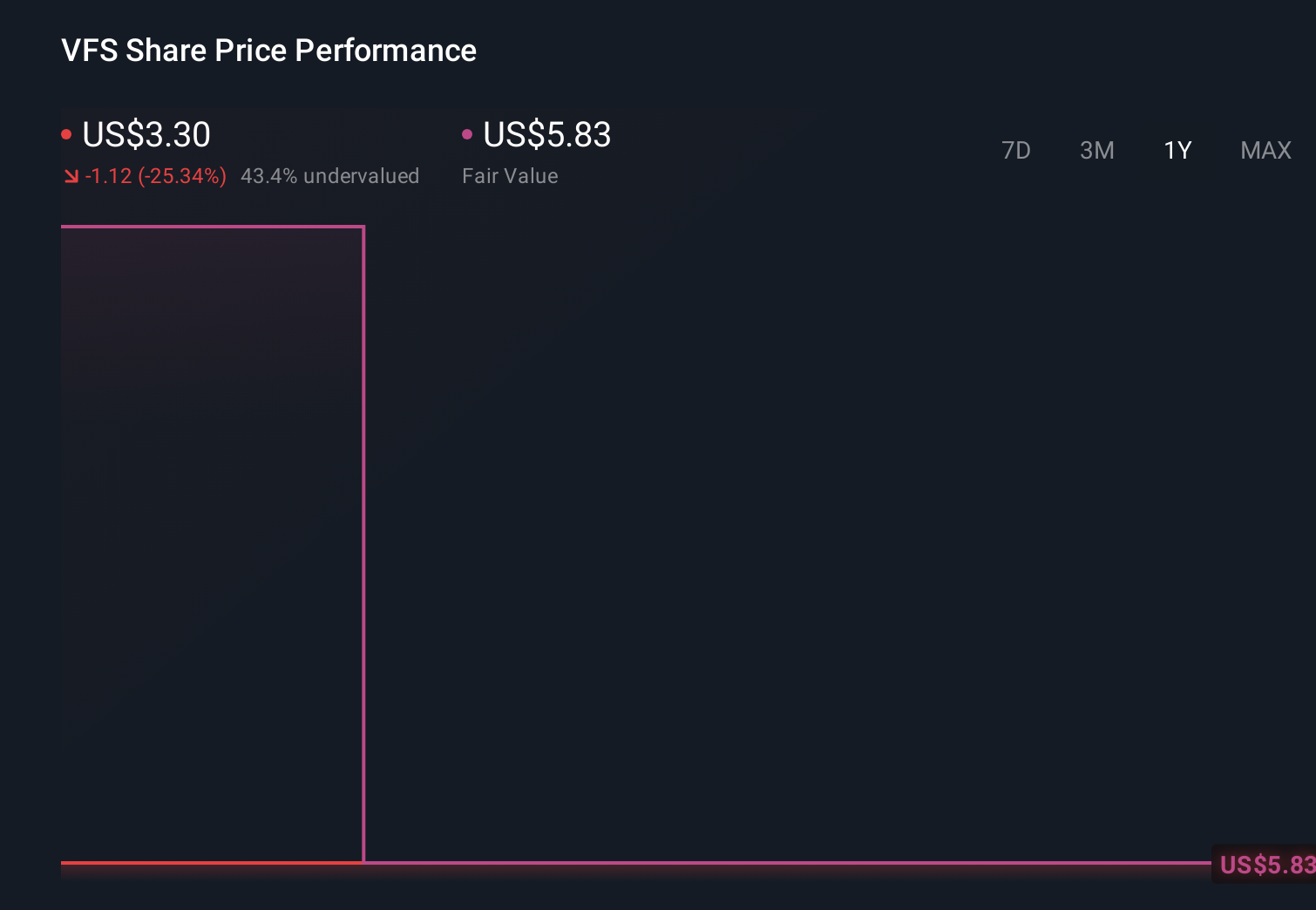The width and height of the screenshot is (1316, 910).
Task: Click the Fair Value caption text
Action: tap(509, 175)
